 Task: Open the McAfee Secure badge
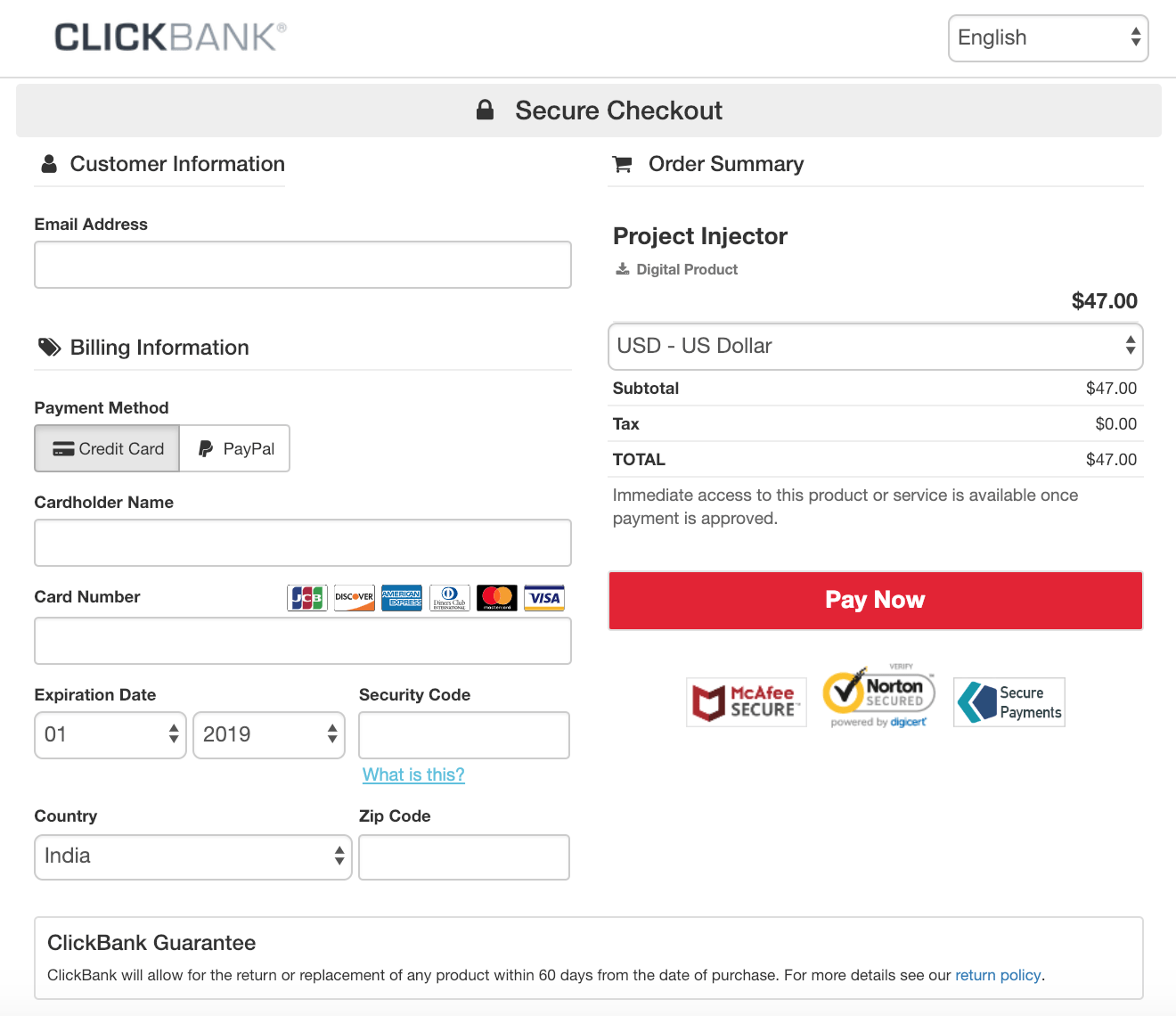[x=747, y=702]
